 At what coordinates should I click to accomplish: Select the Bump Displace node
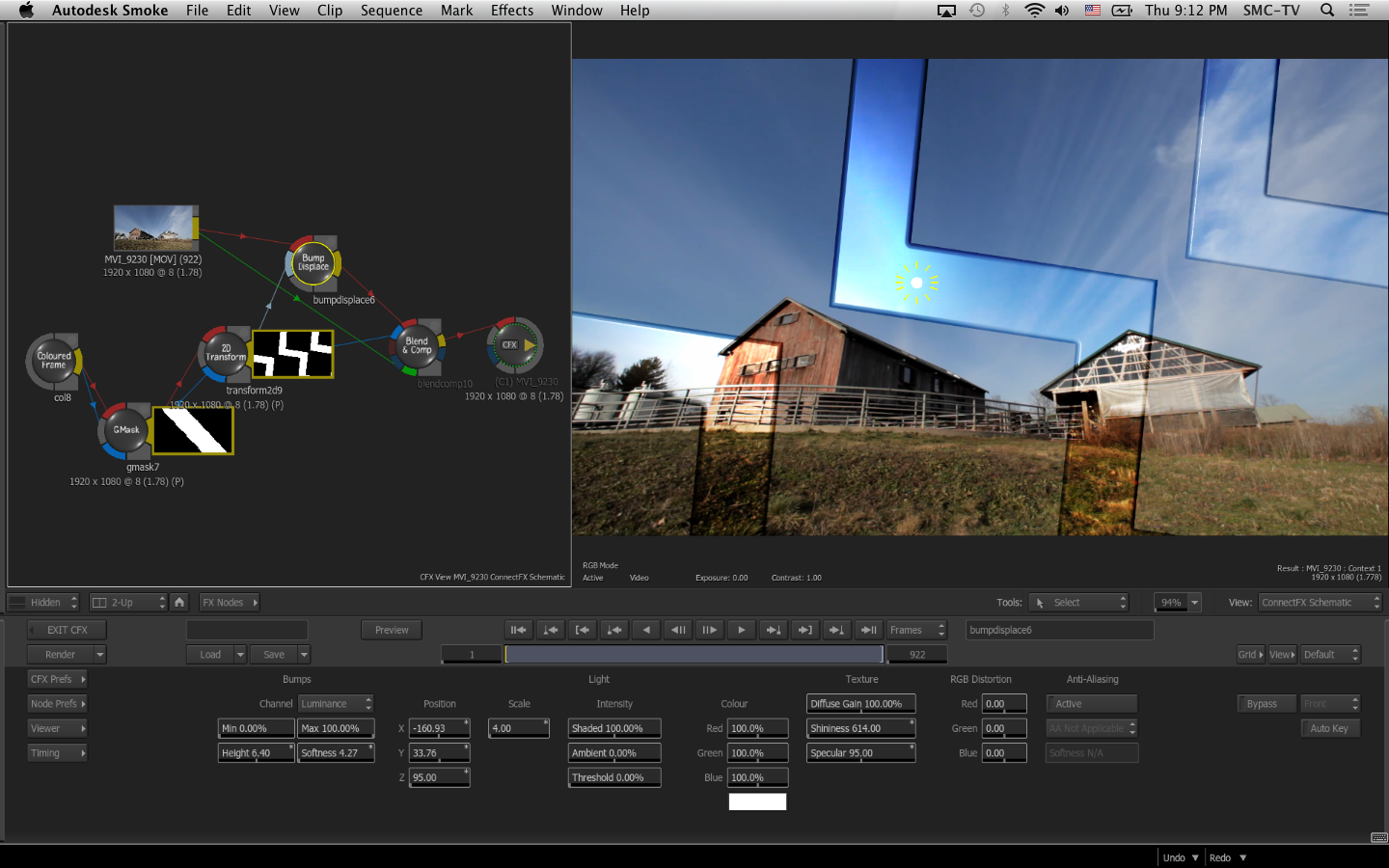click(x=313, y=262)
